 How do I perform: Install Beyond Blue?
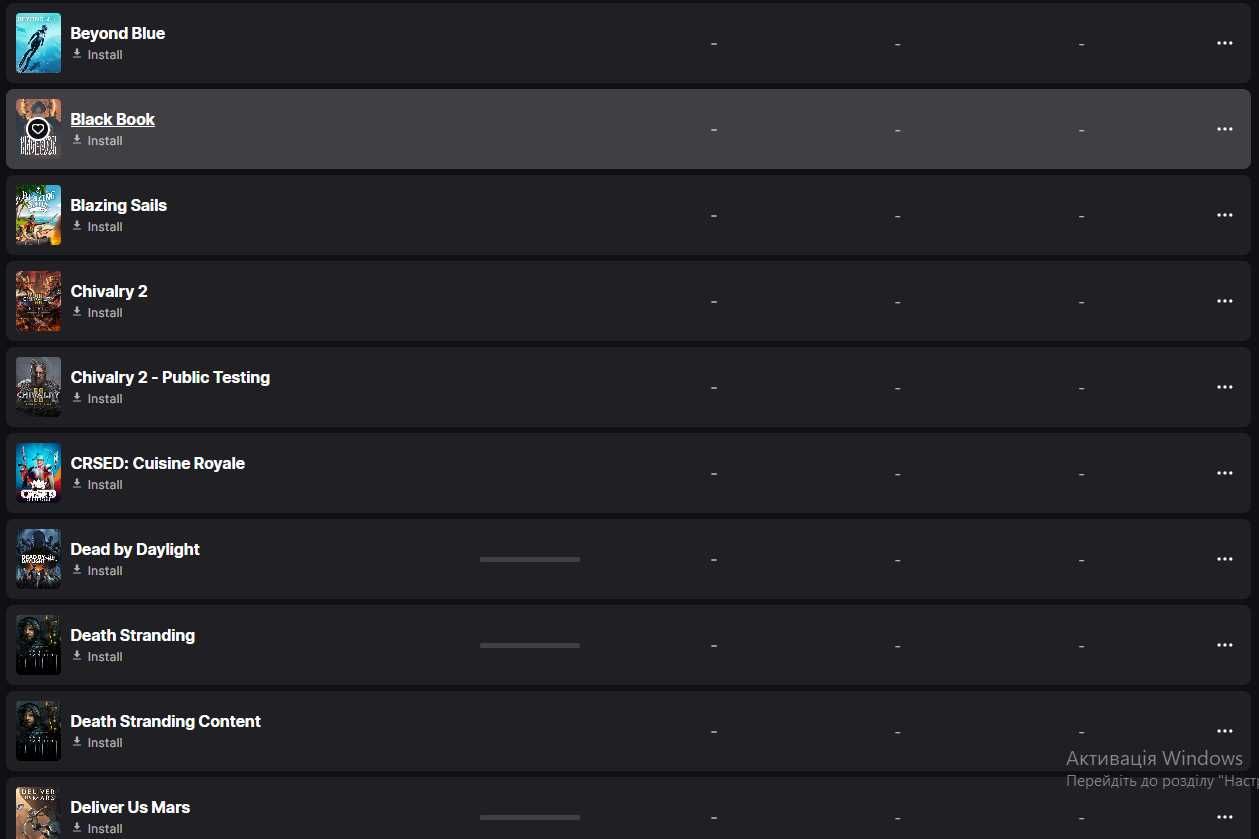pyautogui.click(x=97, y=55)
